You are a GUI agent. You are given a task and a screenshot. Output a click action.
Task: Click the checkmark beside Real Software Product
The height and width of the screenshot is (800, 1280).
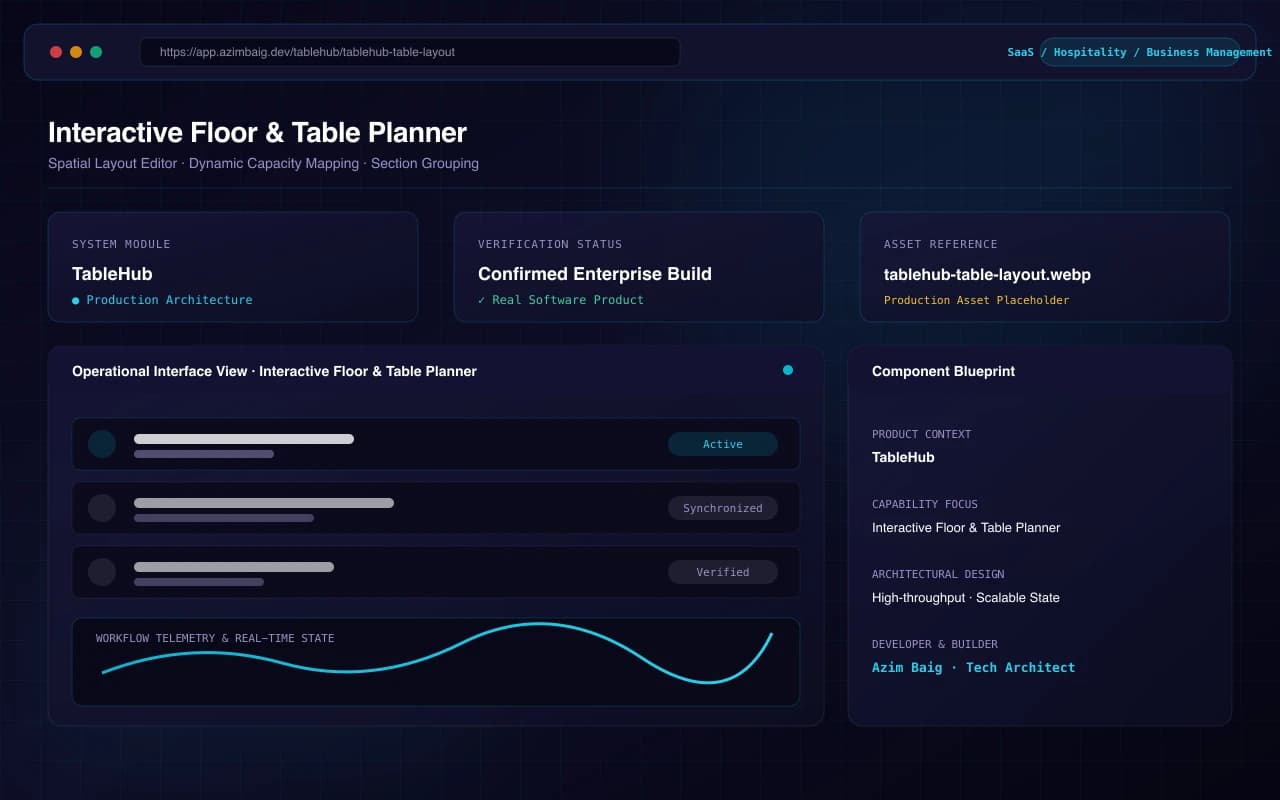tap(482, 300)
